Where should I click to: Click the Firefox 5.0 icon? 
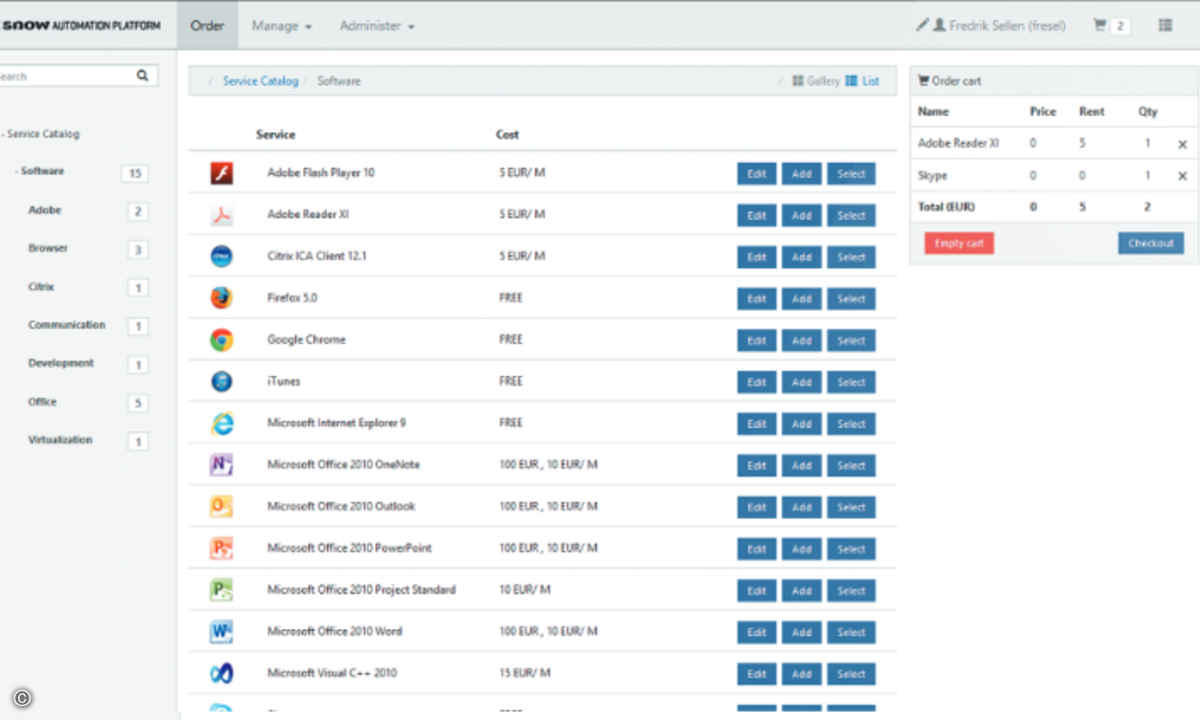tap(221, 298)
